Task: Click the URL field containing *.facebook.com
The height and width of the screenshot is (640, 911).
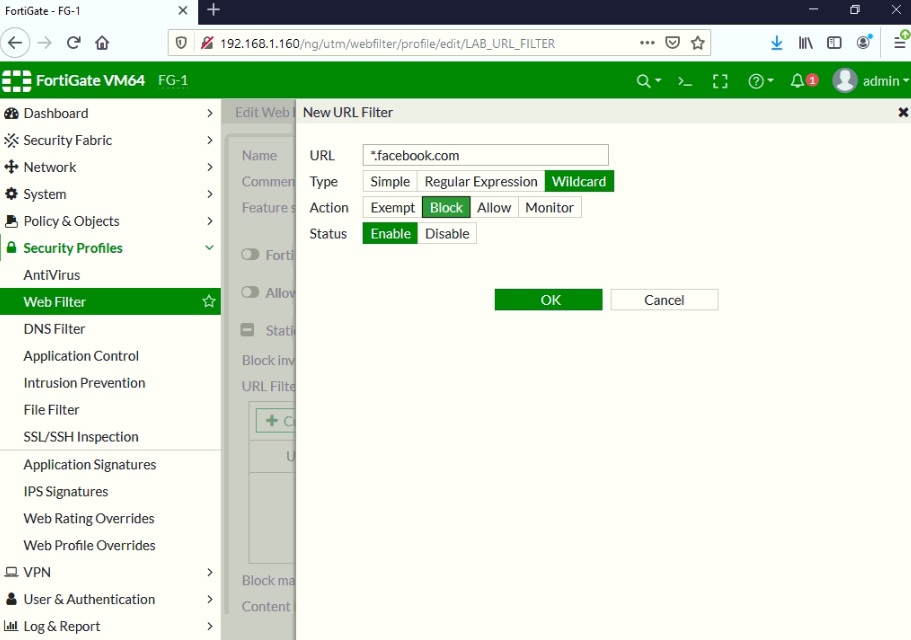Action: click(485, 155)
